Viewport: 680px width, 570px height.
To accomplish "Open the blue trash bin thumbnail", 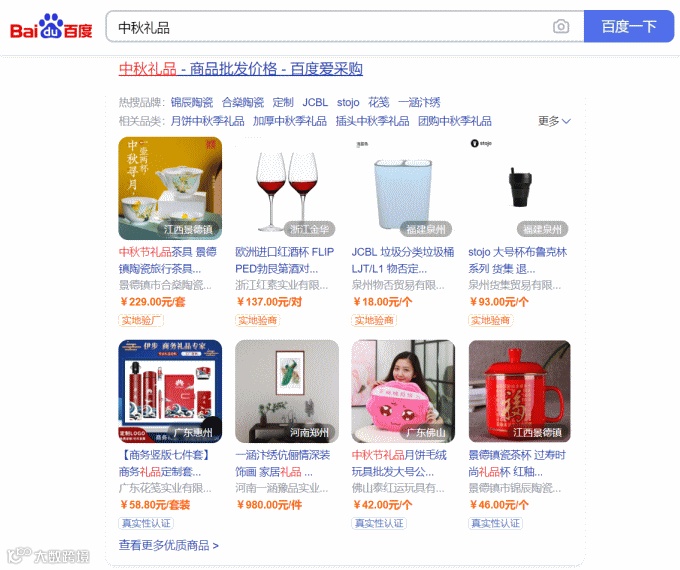I will coord(403,188).
